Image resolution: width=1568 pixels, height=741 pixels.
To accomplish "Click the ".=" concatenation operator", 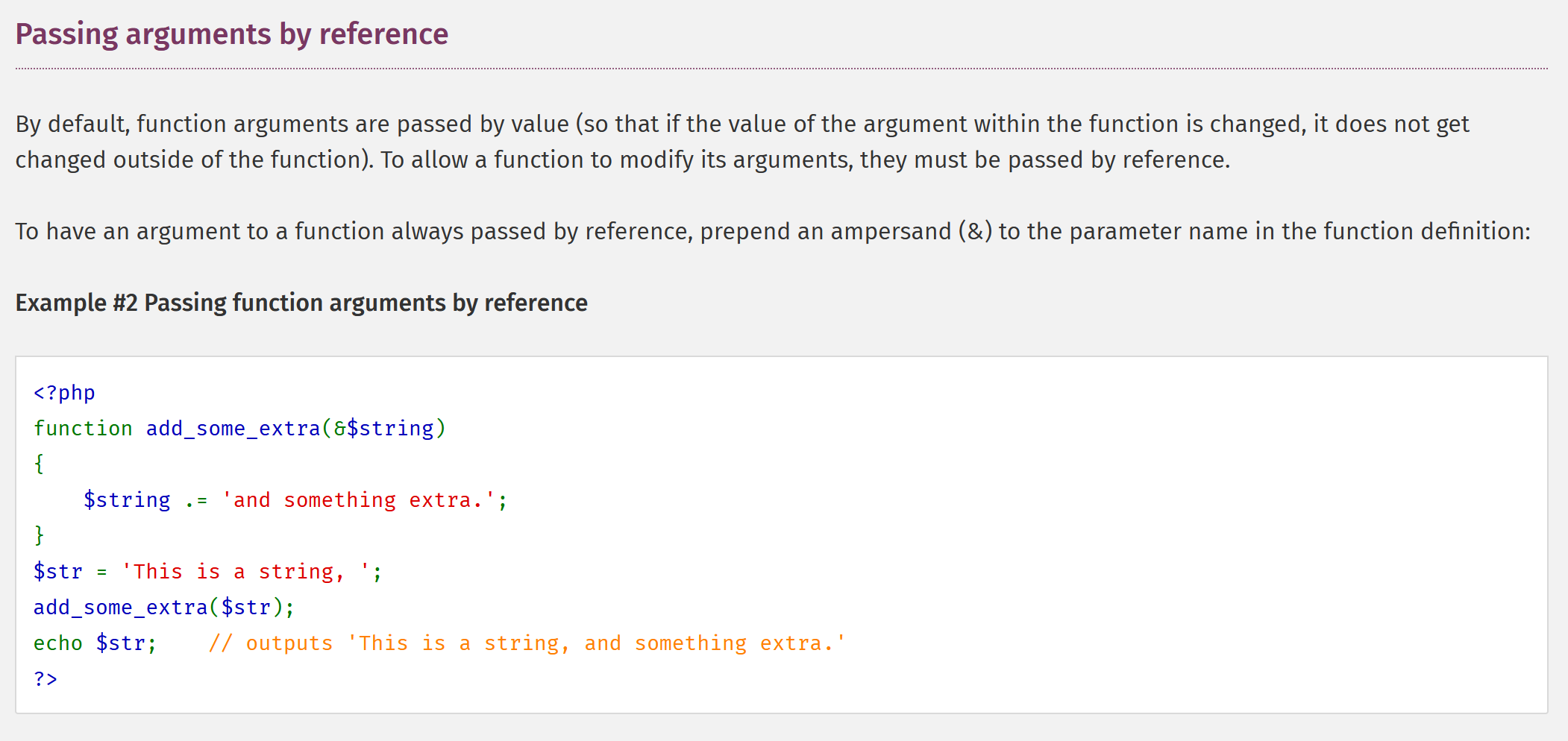I will (196, 500).
